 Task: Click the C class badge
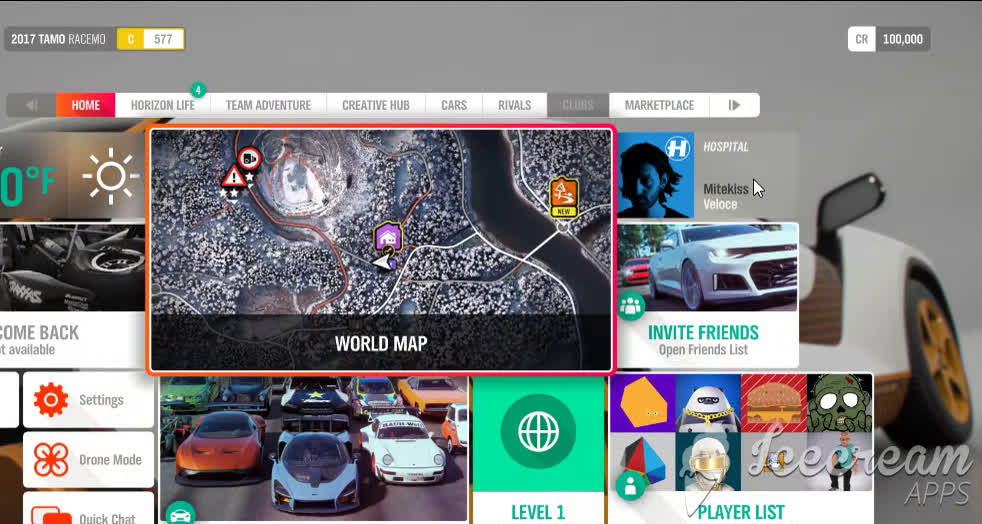coord(130,39)
